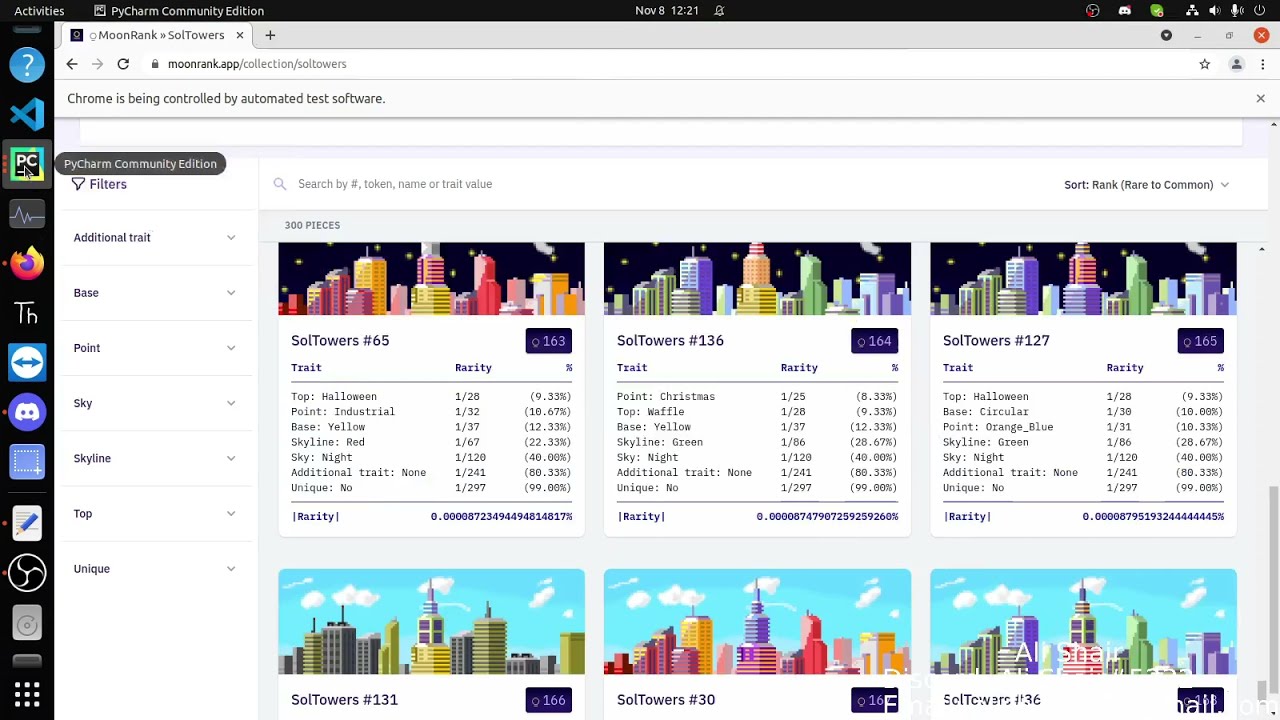This screenshot has width=1280, height=720.
Task: Click the address bar URL
Action: (x=257, y=64)
